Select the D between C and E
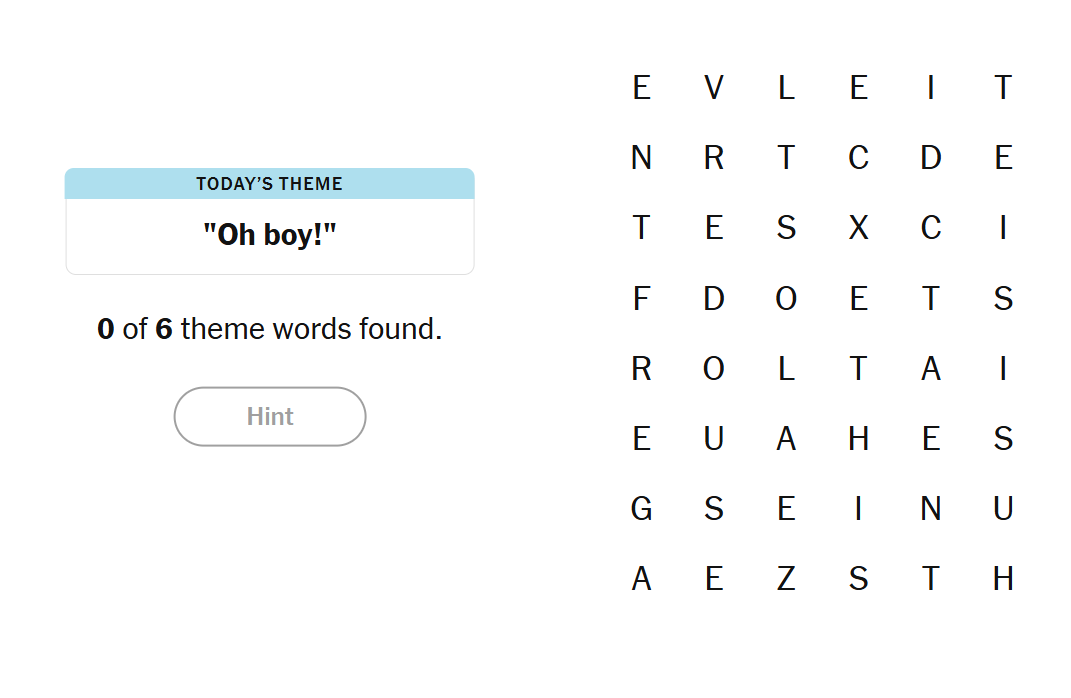This screenshot has width=1071, height=698. click(x=931, y=158)
